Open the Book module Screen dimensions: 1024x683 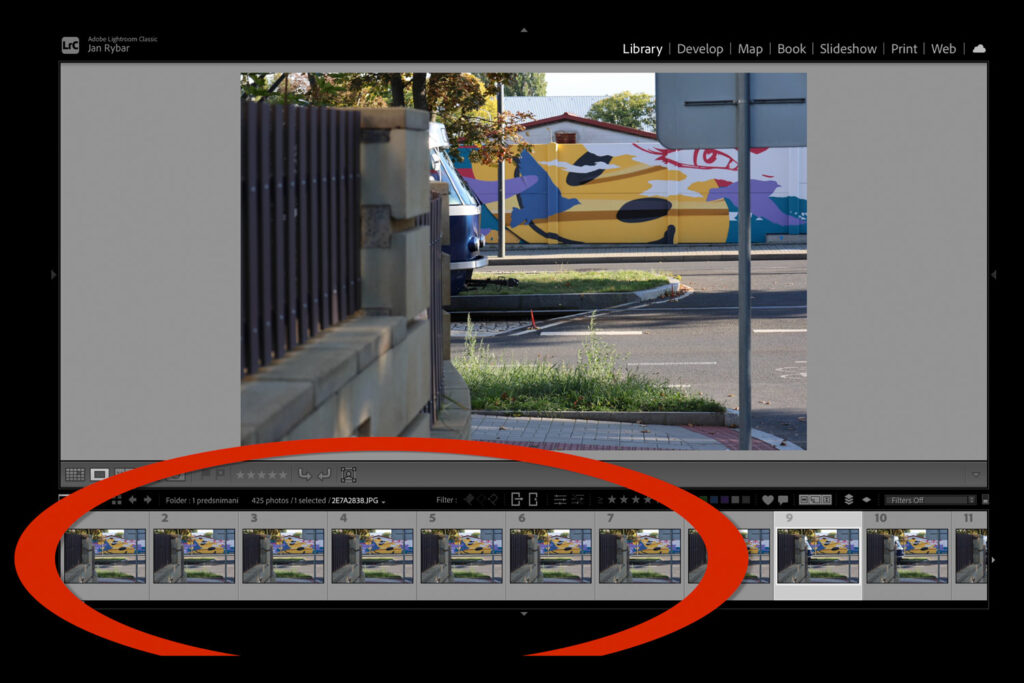[792, 49]
